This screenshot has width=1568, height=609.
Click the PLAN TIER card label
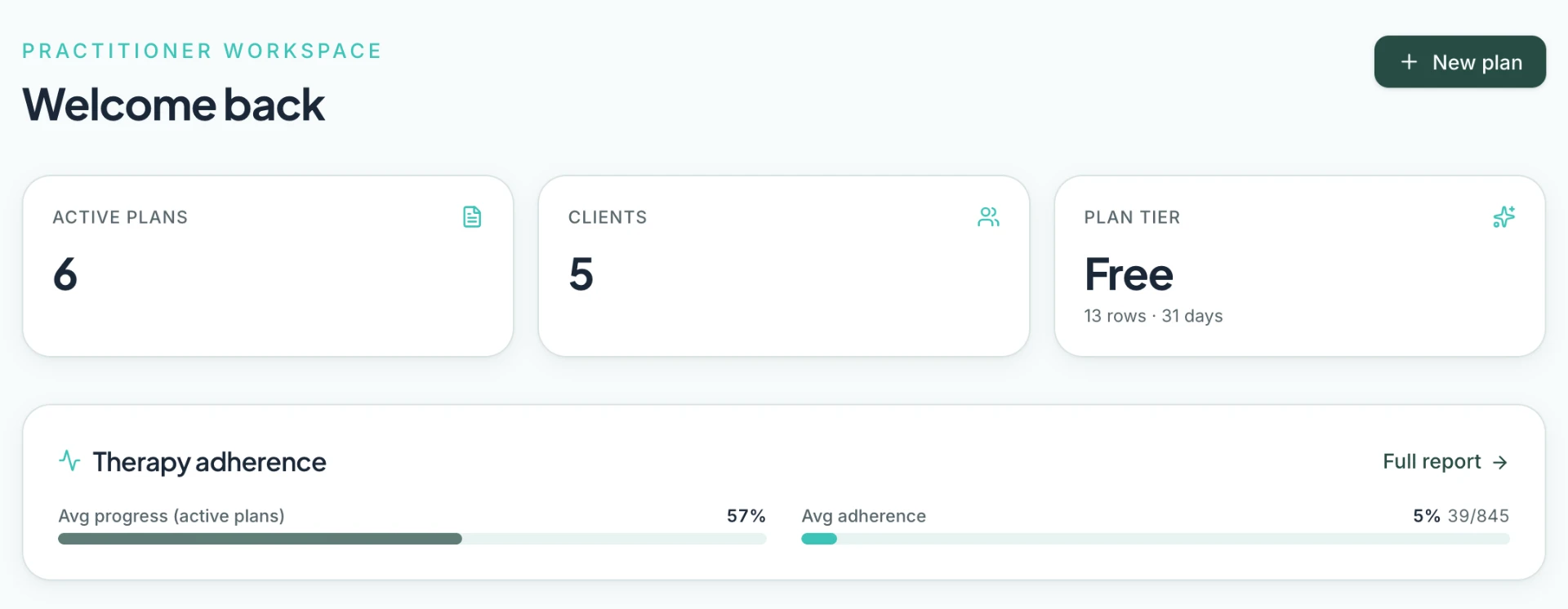tap(1132, 217)
